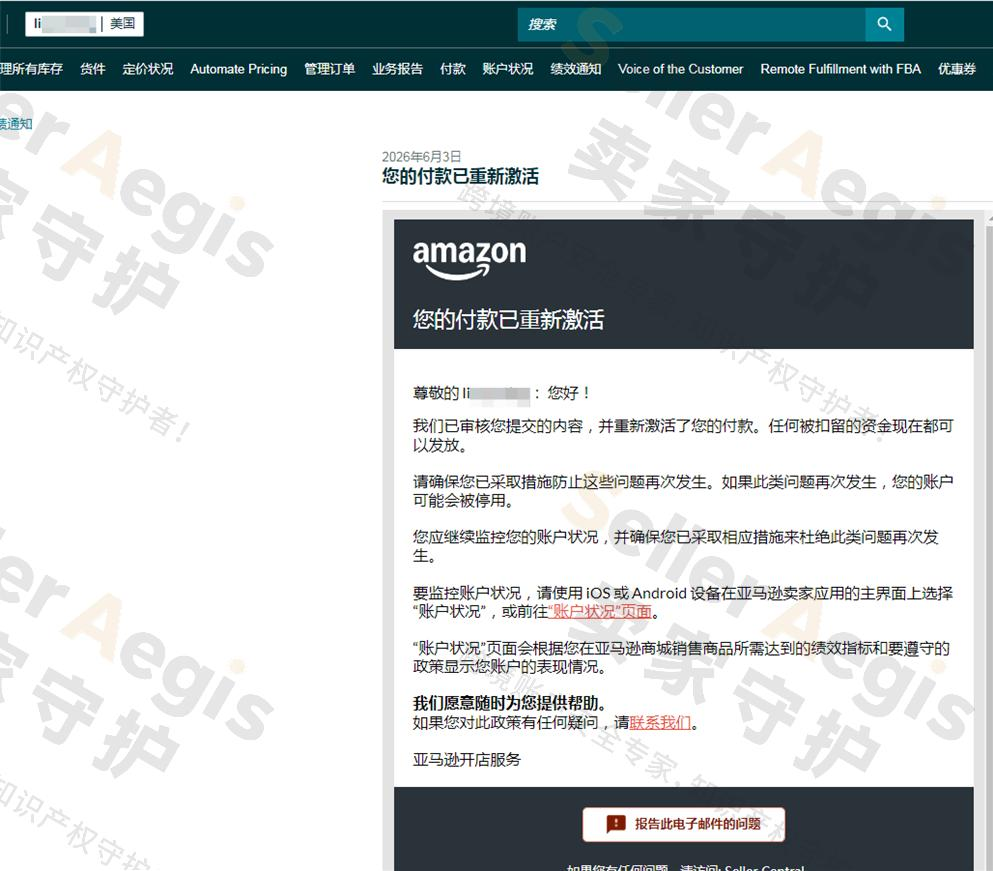Click the Amazon logo in the email
993x871 pixels.
pos(469,259)
